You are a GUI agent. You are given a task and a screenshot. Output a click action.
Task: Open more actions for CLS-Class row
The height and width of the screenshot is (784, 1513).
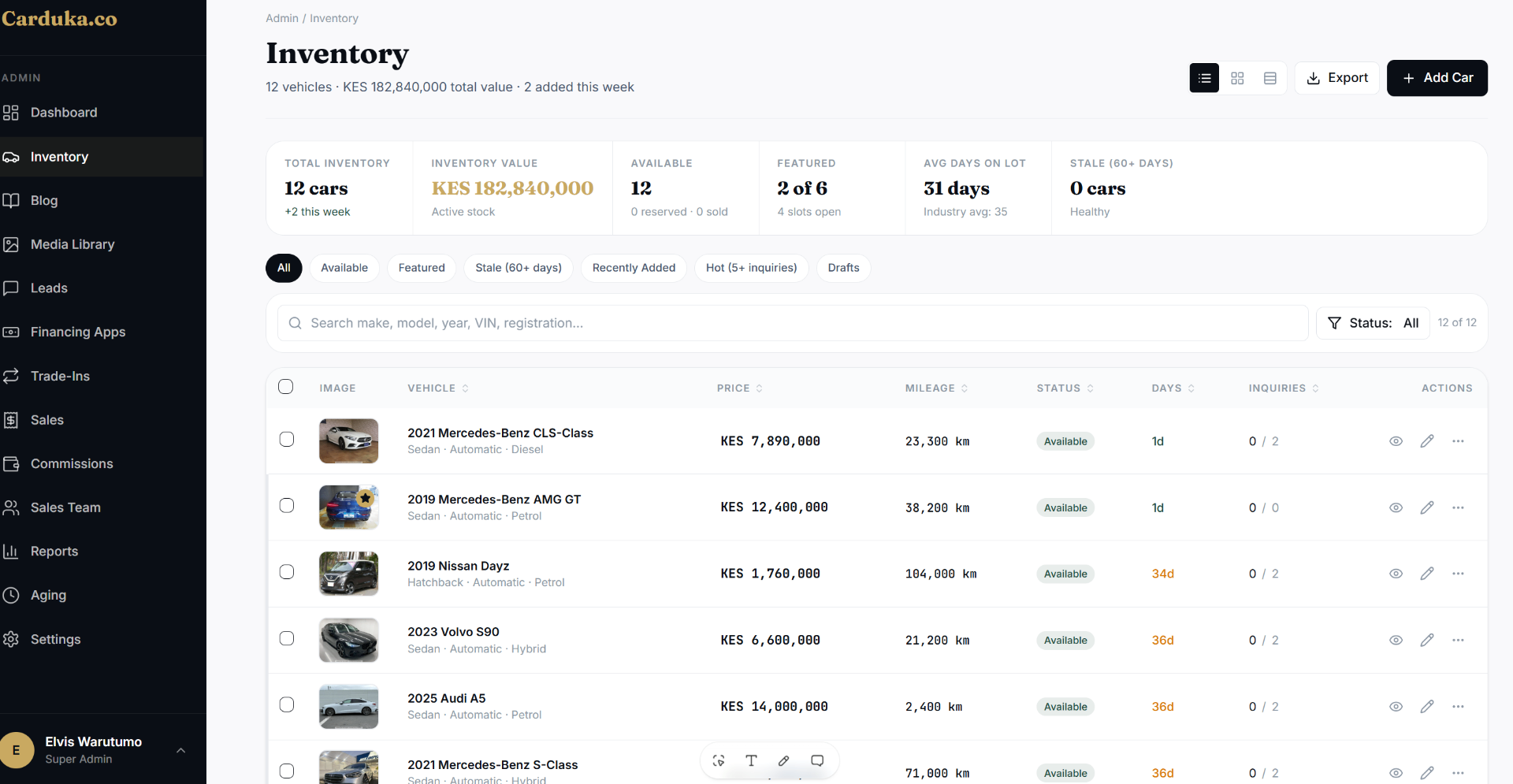(1458, 441)
